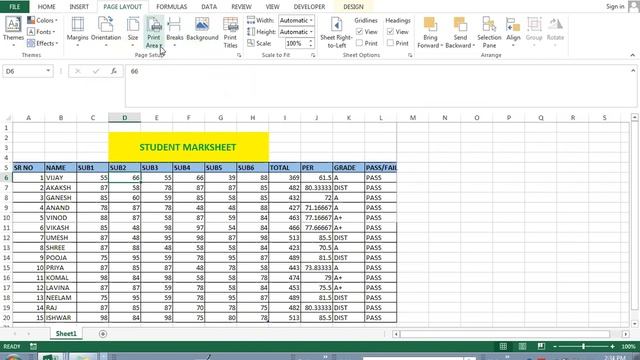Image resolution: width=640 pixels, height=360 pixels.
Task: Switch to the INSERT tab
Action: pyautogui.click(x=79, y=7)
